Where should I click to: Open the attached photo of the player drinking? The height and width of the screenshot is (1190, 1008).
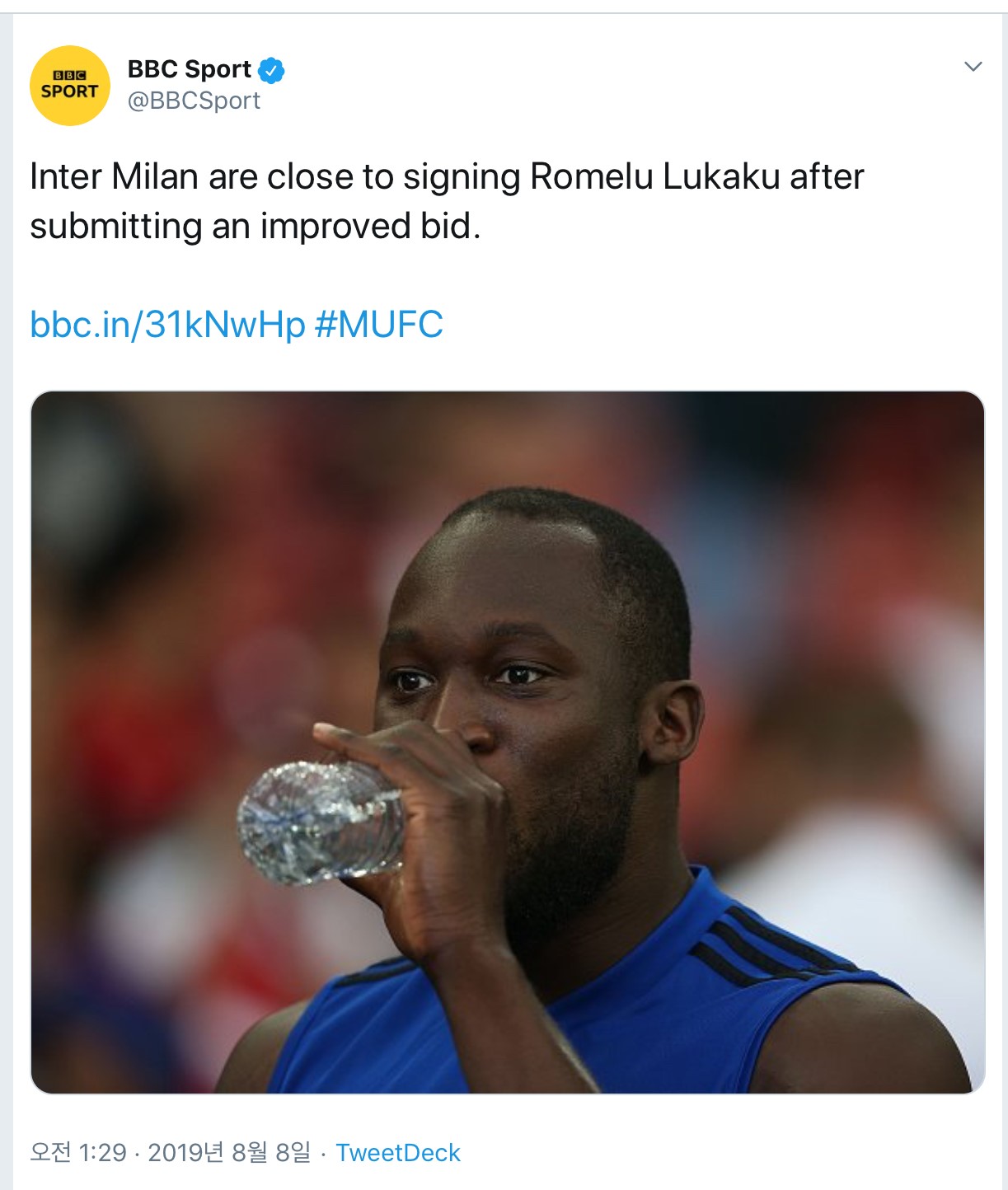[508, 743]
